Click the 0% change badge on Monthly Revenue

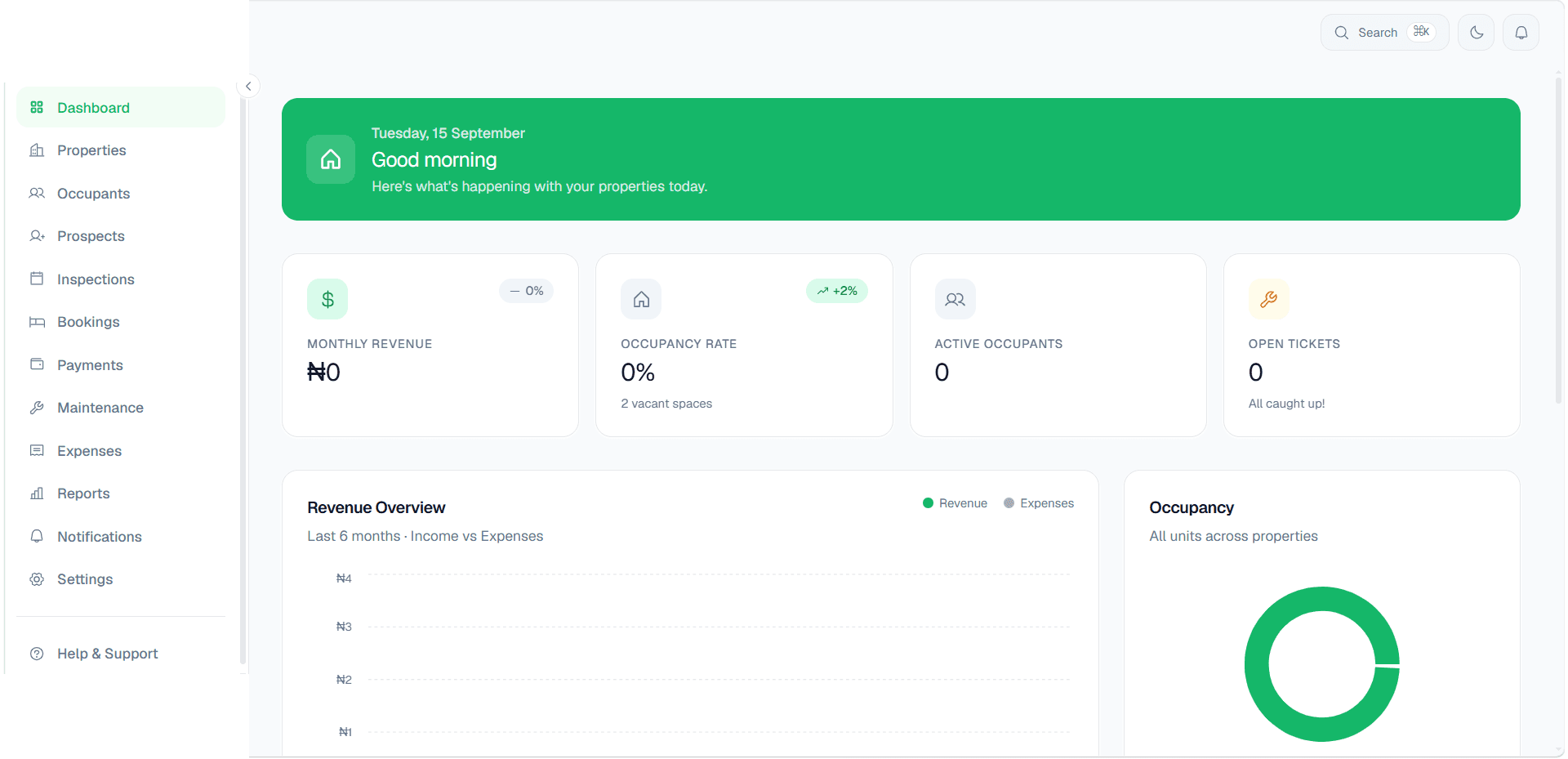coord(527,291)
